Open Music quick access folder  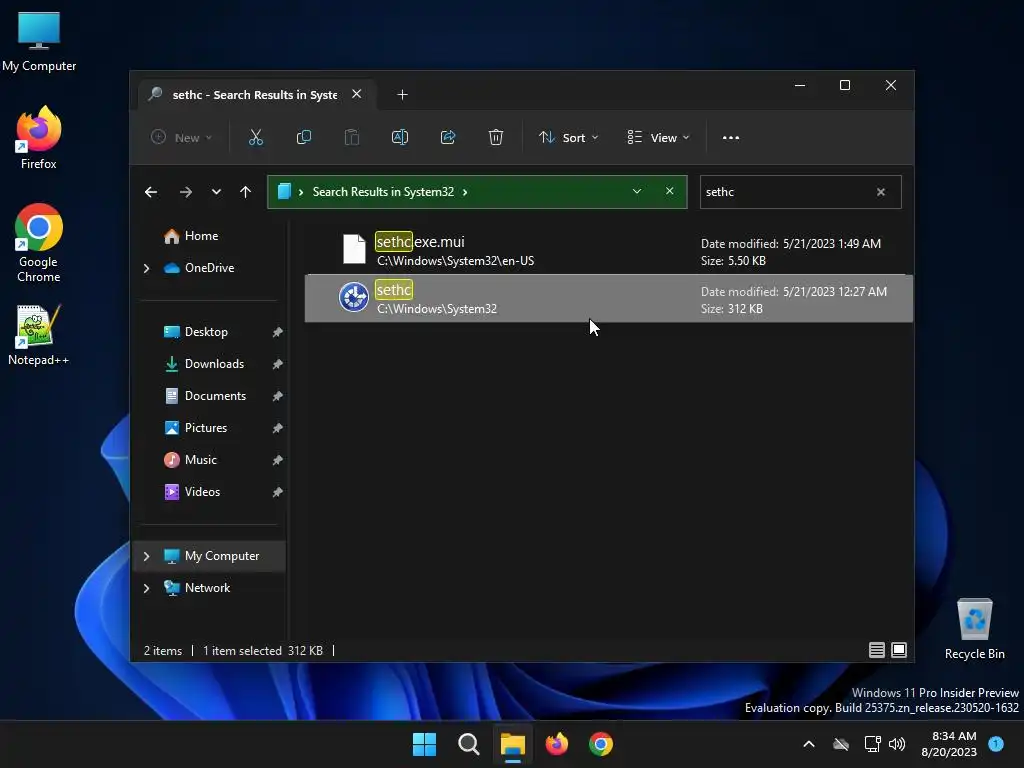pos(200,460)
